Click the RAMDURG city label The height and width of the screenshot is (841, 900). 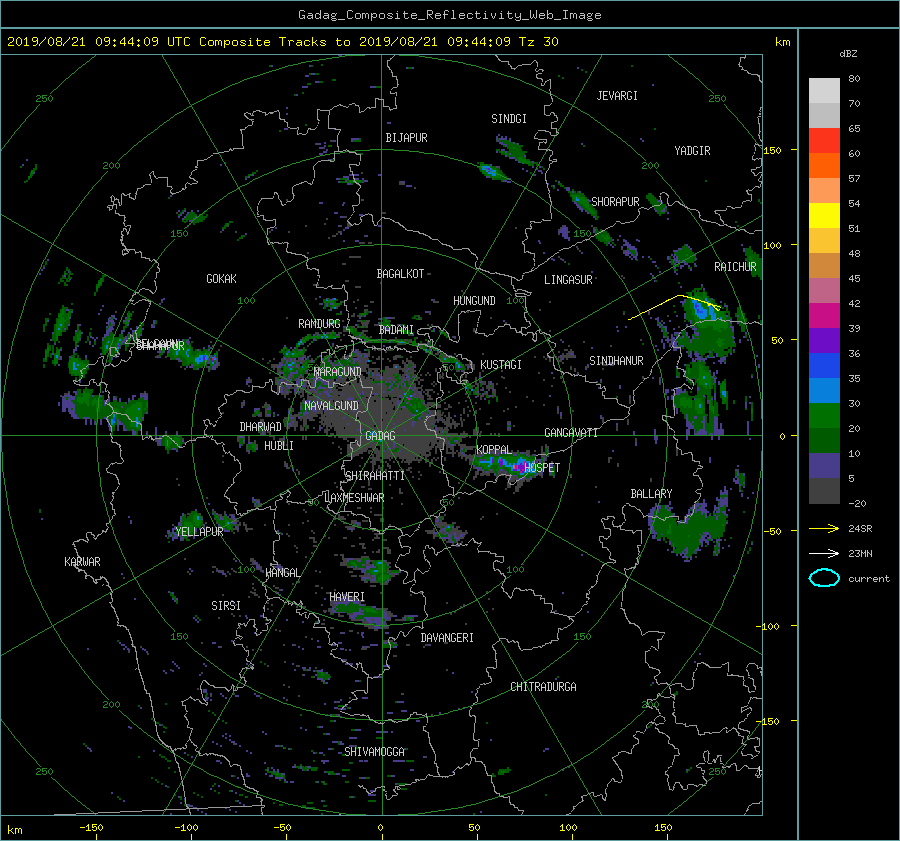(x=319, y=324)
